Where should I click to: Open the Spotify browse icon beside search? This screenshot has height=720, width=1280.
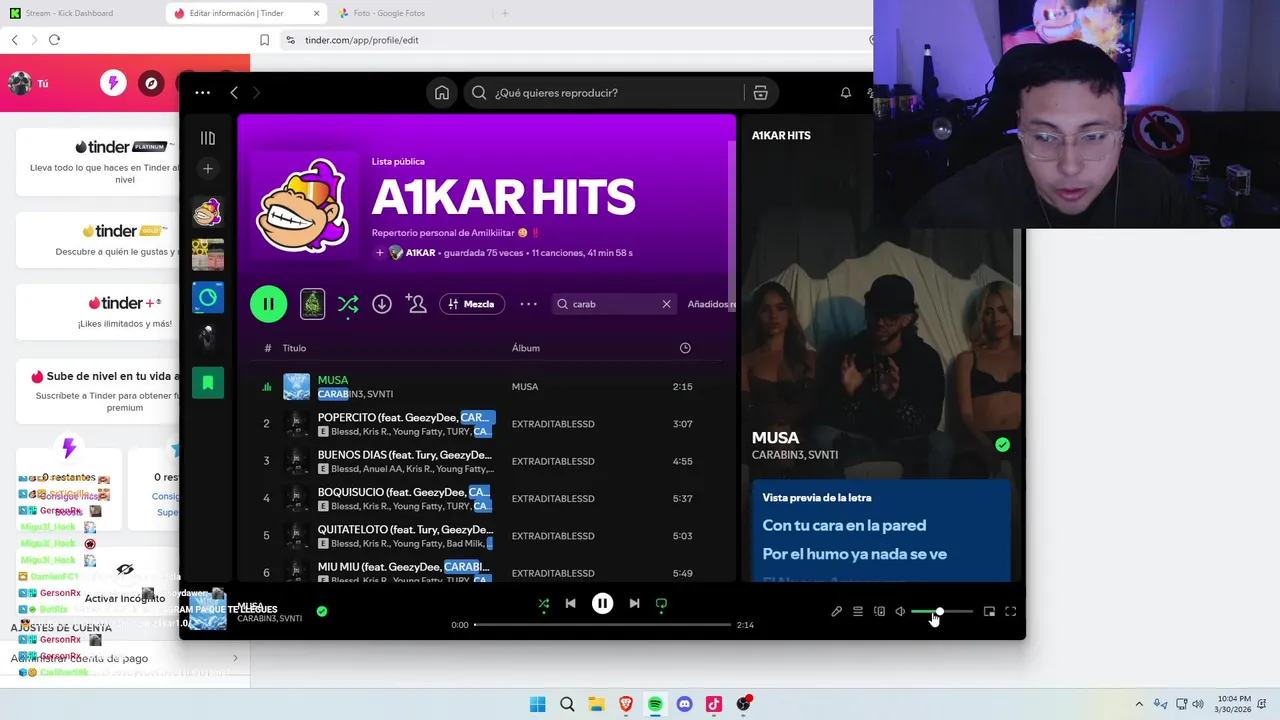pyautogui.click(x=760, y=93)
